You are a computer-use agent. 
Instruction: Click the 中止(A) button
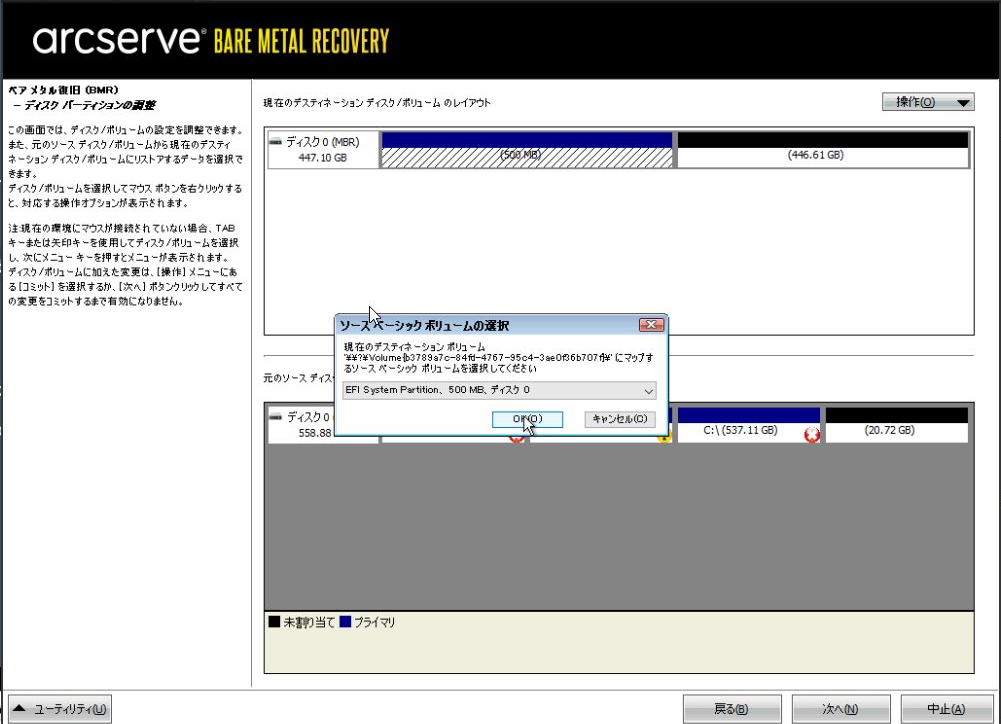pos(947,709)
